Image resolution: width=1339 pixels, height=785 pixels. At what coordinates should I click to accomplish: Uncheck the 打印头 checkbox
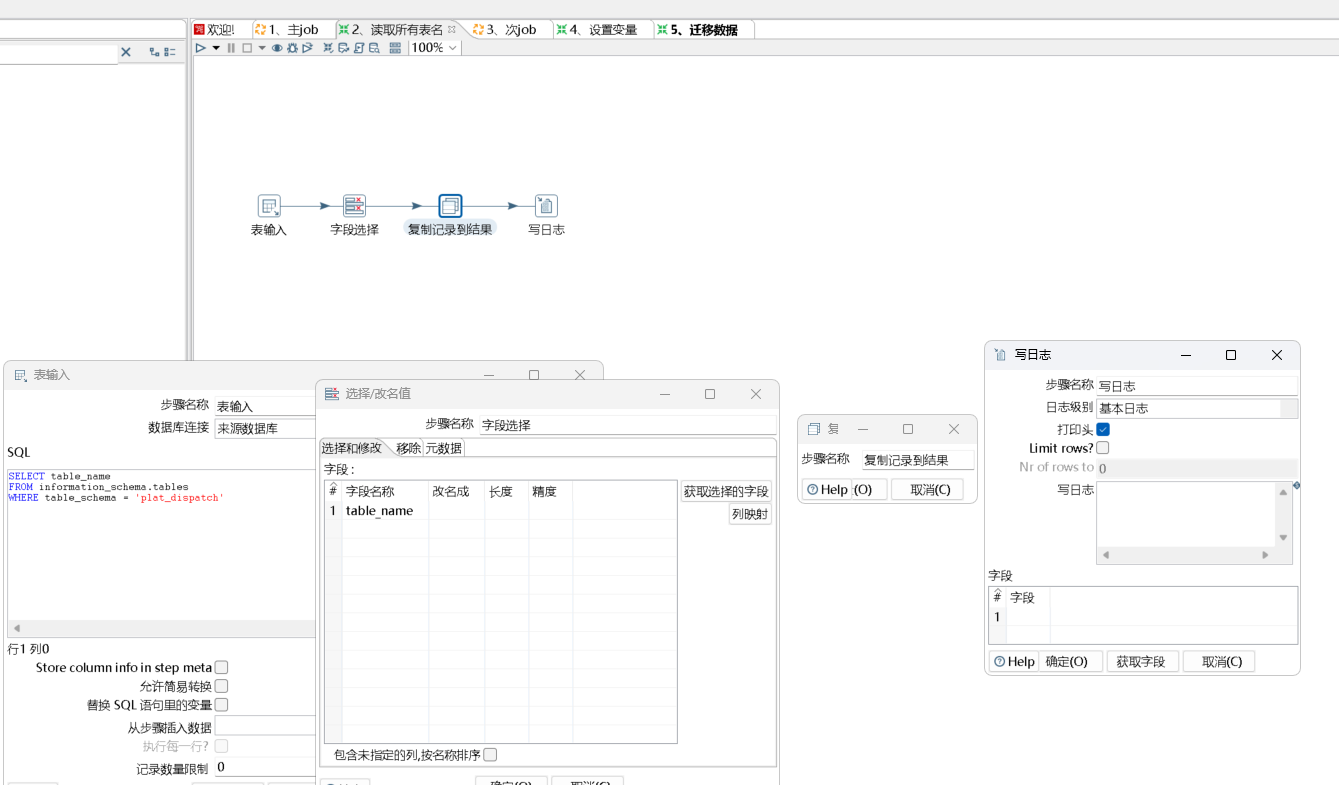click(x=1103, y=429)
